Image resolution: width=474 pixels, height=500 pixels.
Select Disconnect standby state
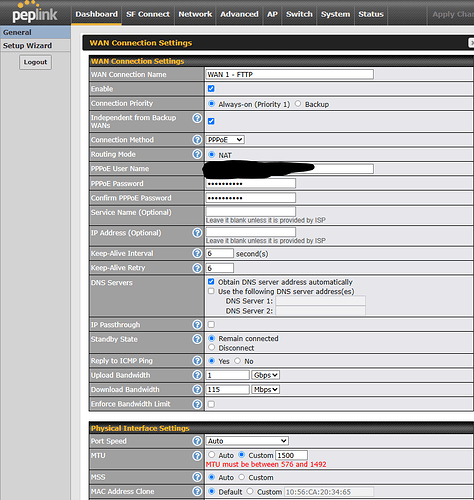pos(211,347)
